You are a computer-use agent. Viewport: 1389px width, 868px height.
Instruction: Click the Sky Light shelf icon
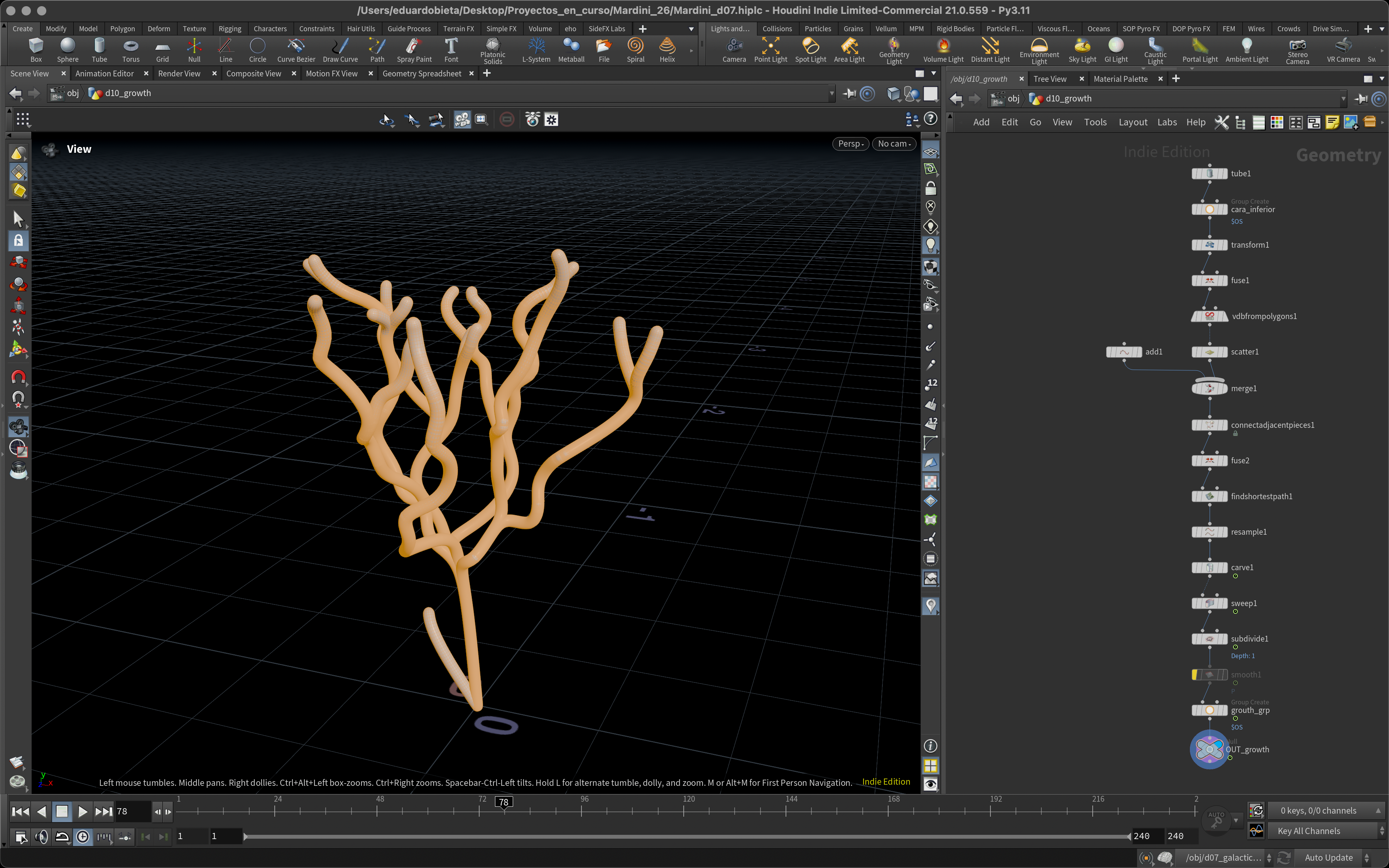click(x=1082, y=49)
